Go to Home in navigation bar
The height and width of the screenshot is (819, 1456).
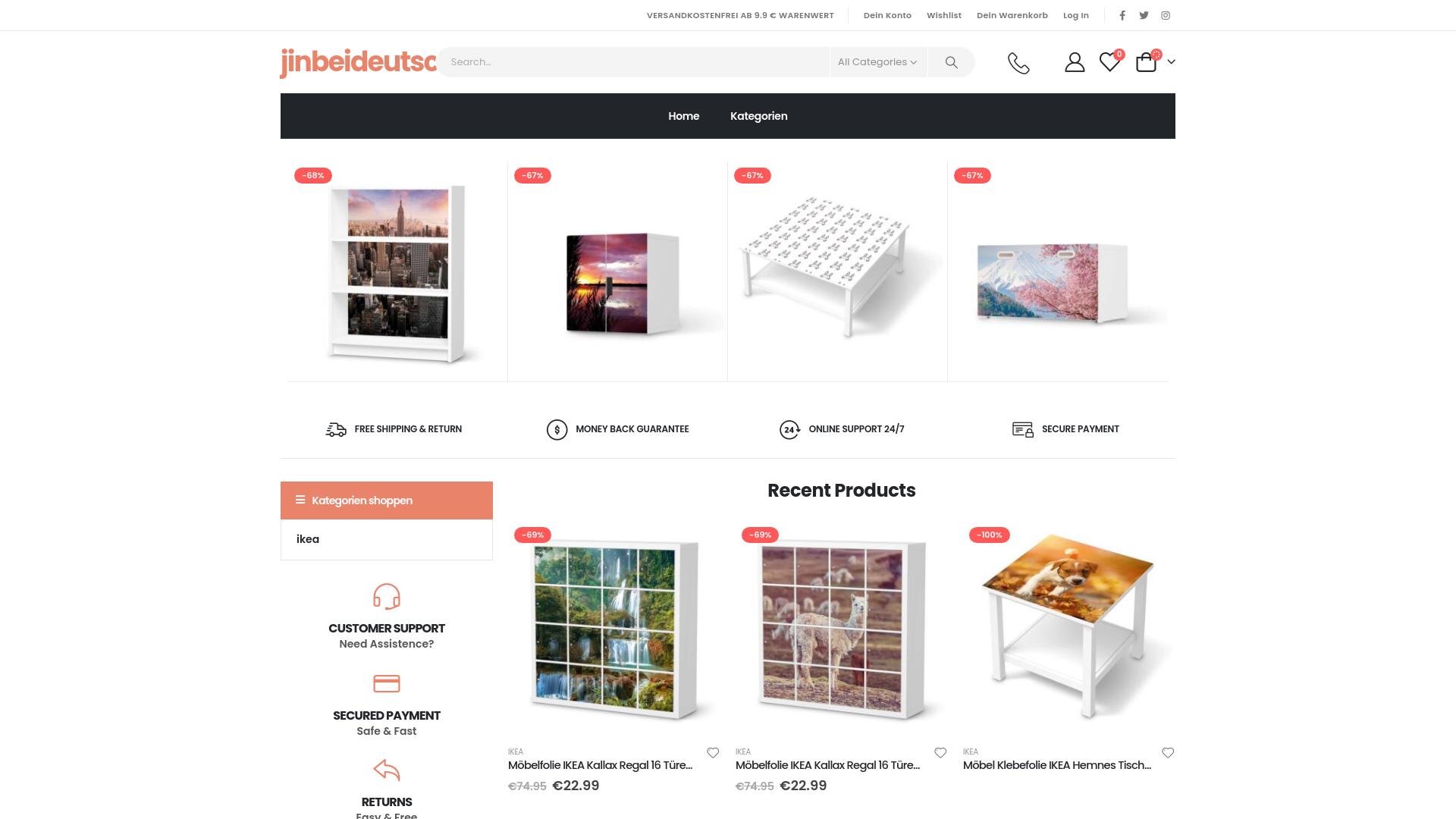(x=683, y=116)
